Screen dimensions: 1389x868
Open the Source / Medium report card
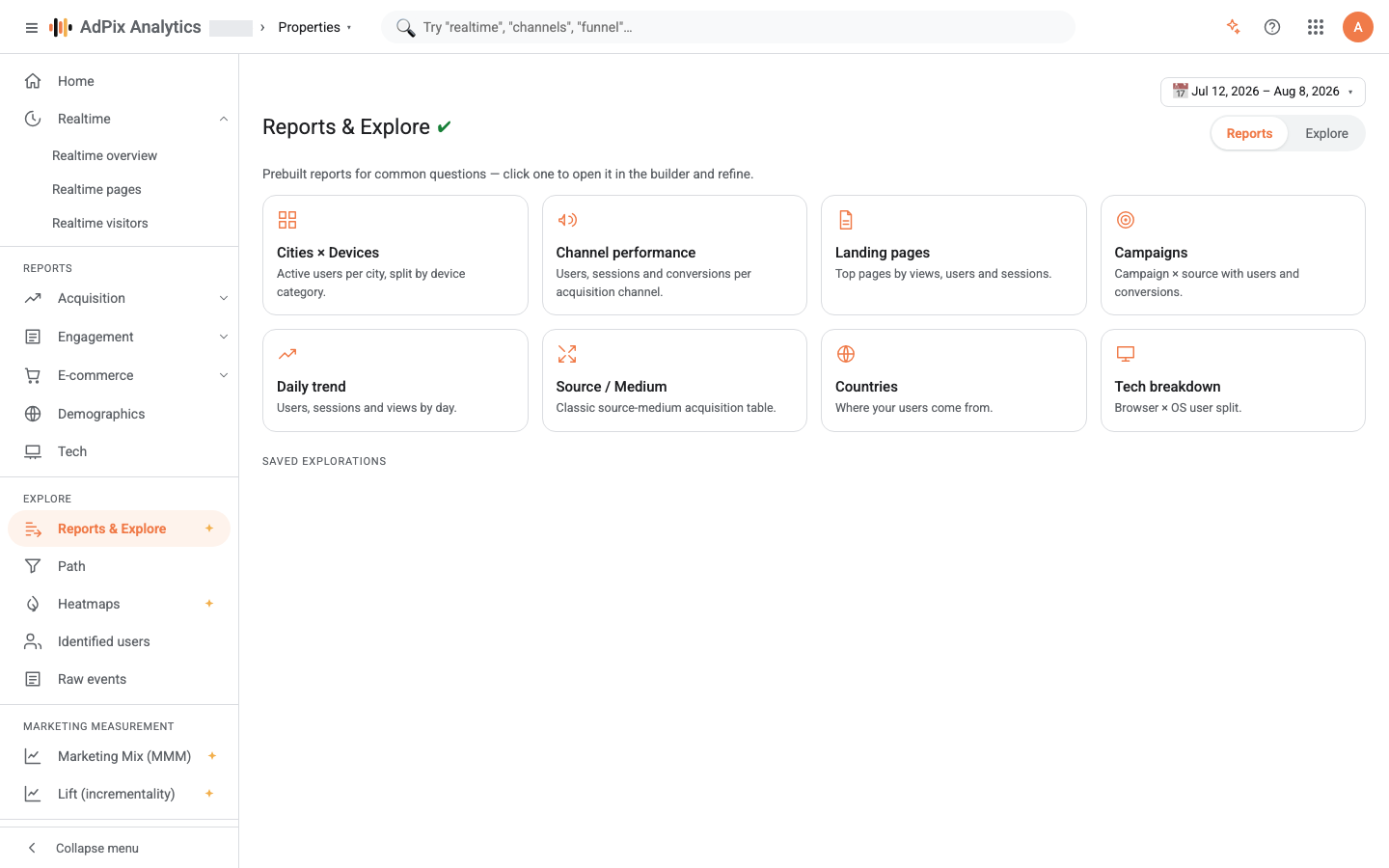tap(674, 380)
